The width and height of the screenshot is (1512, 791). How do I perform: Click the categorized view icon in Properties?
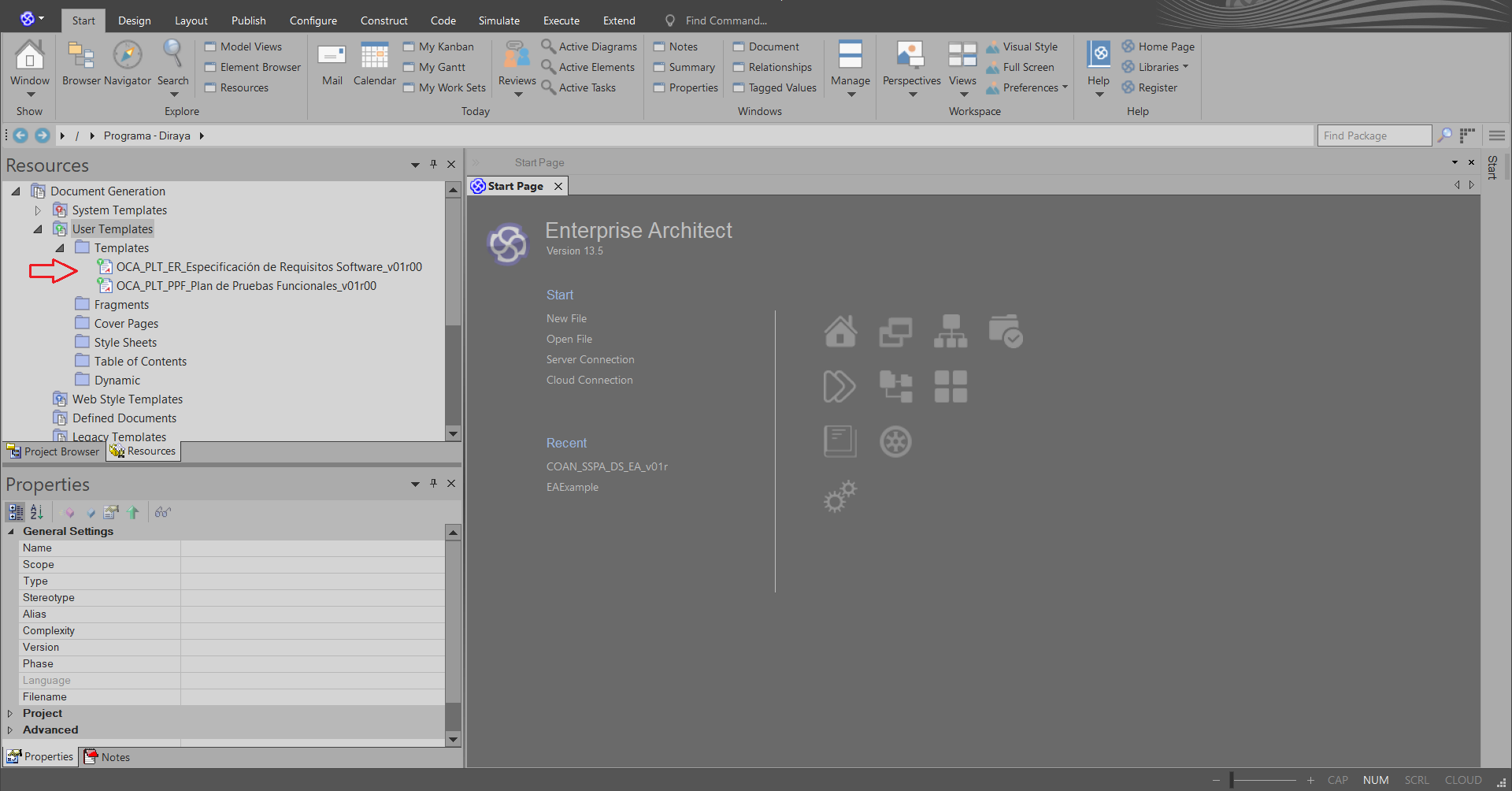(x=16, y=512)
